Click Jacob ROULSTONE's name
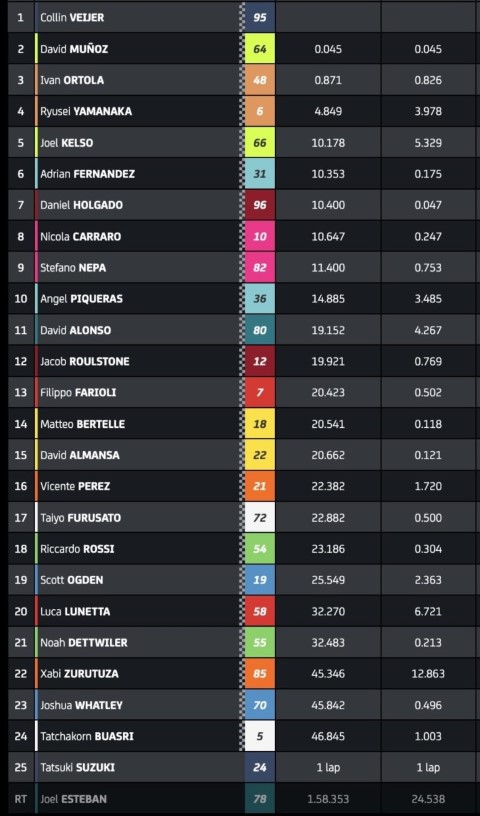 coord(85,361)
